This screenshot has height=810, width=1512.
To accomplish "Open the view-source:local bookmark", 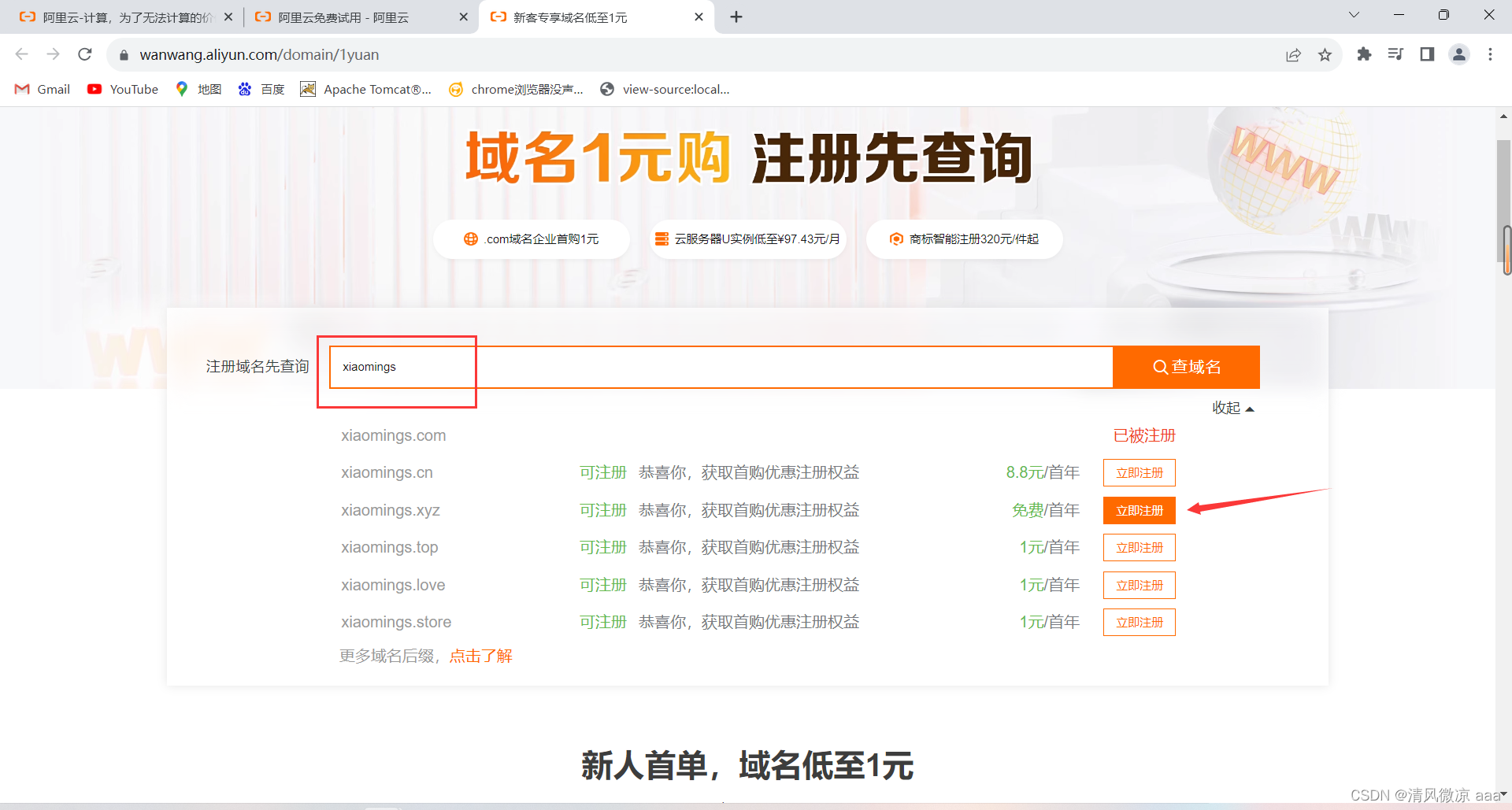I will coord(665,89).
